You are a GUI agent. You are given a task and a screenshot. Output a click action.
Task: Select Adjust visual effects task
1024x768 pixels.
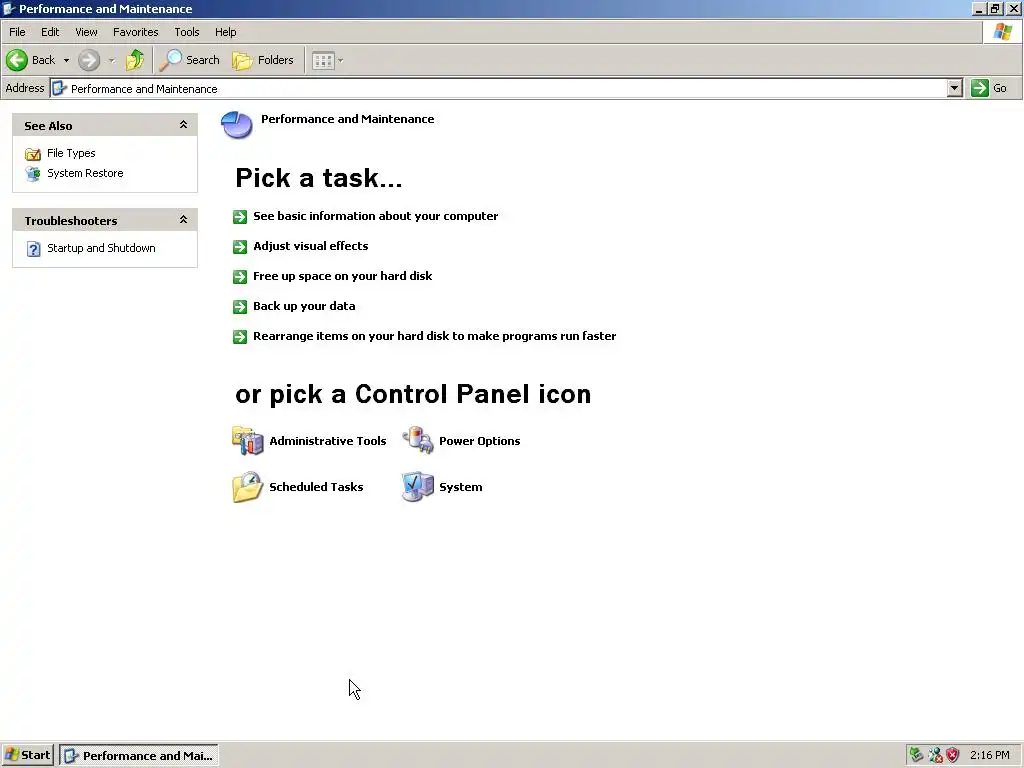pyautogui.click(x=311, y=246)
